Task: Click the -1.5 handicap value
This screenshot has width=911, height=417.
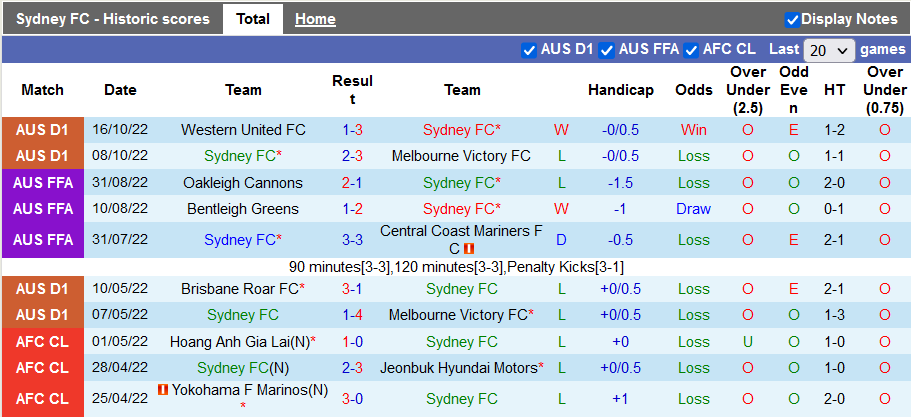Action: pos(621,183)
